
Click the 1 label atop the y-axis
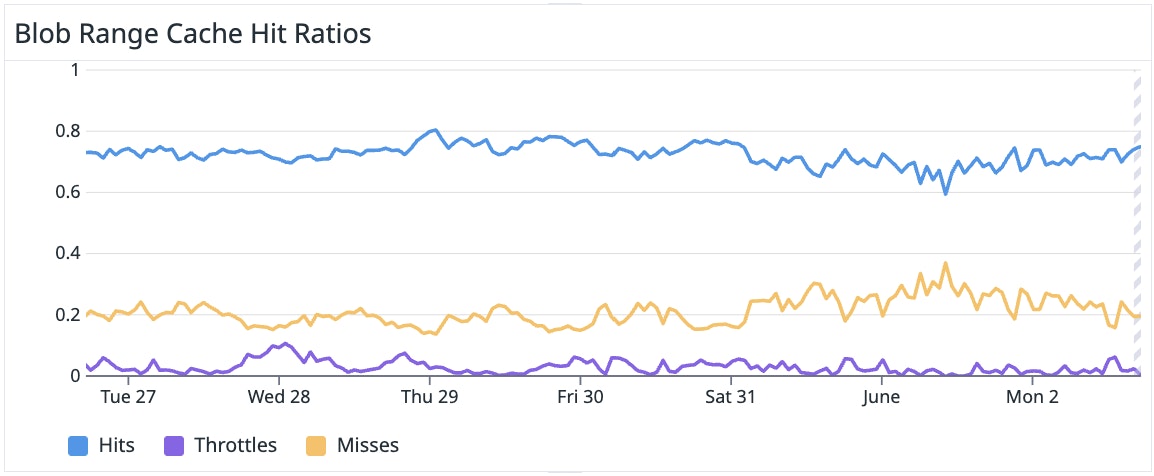[x=75, y=69]
